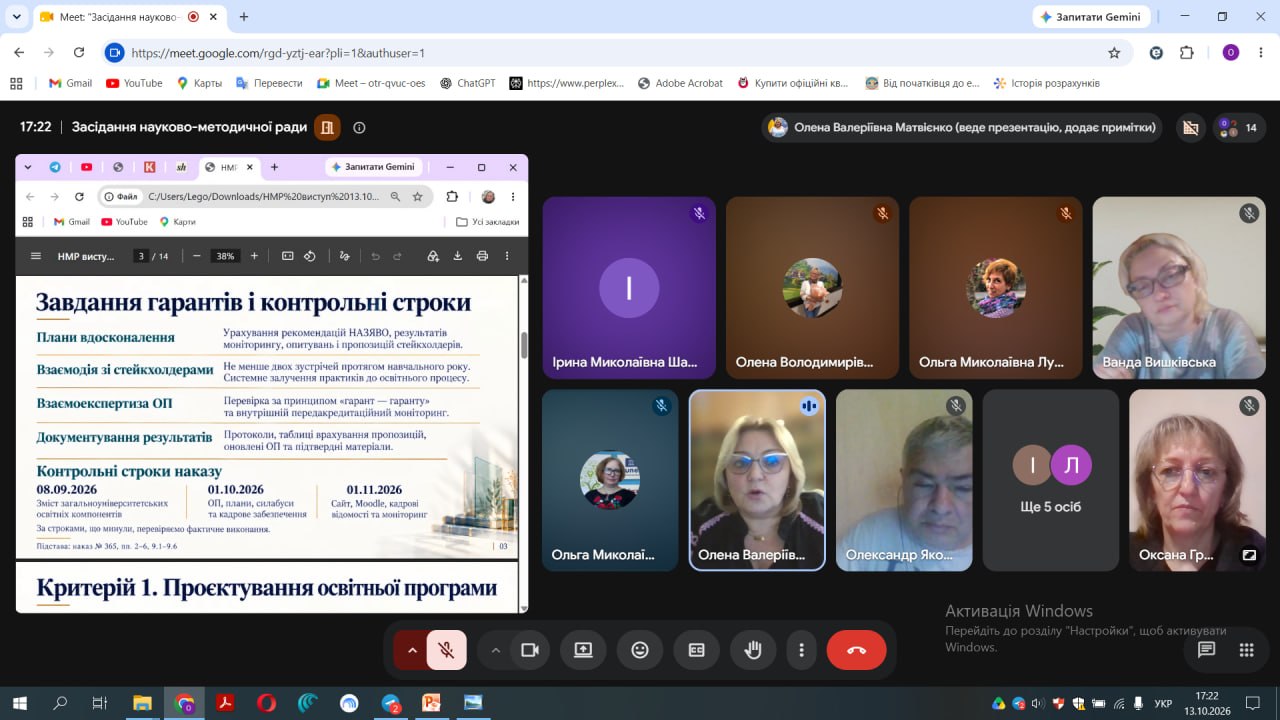Open the Meet activities grid
1280x720 pixels.
[x=1246, y=650]
